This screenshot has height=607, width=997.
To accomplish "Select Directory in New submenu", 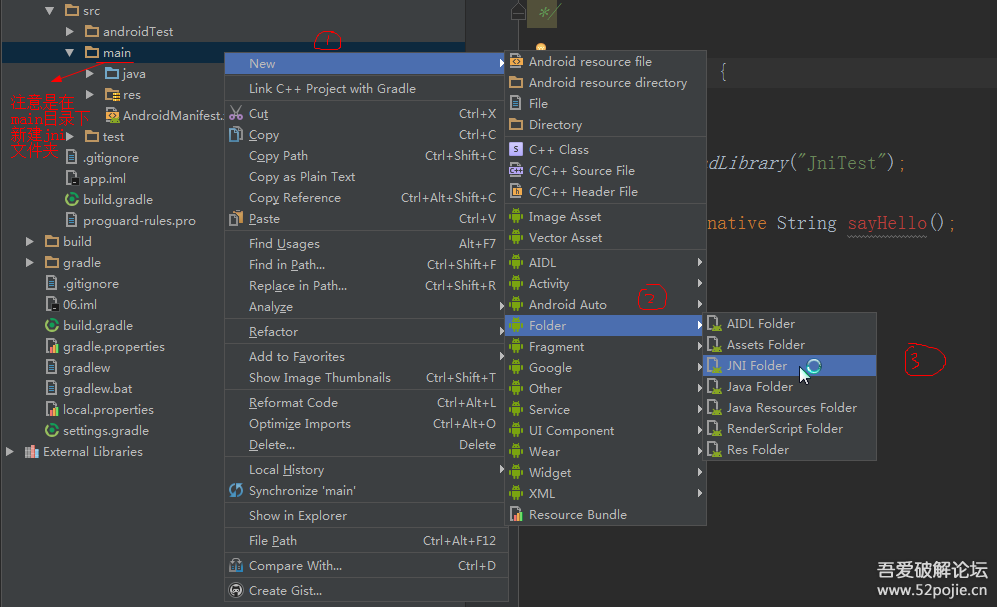I will click(605, 125).
